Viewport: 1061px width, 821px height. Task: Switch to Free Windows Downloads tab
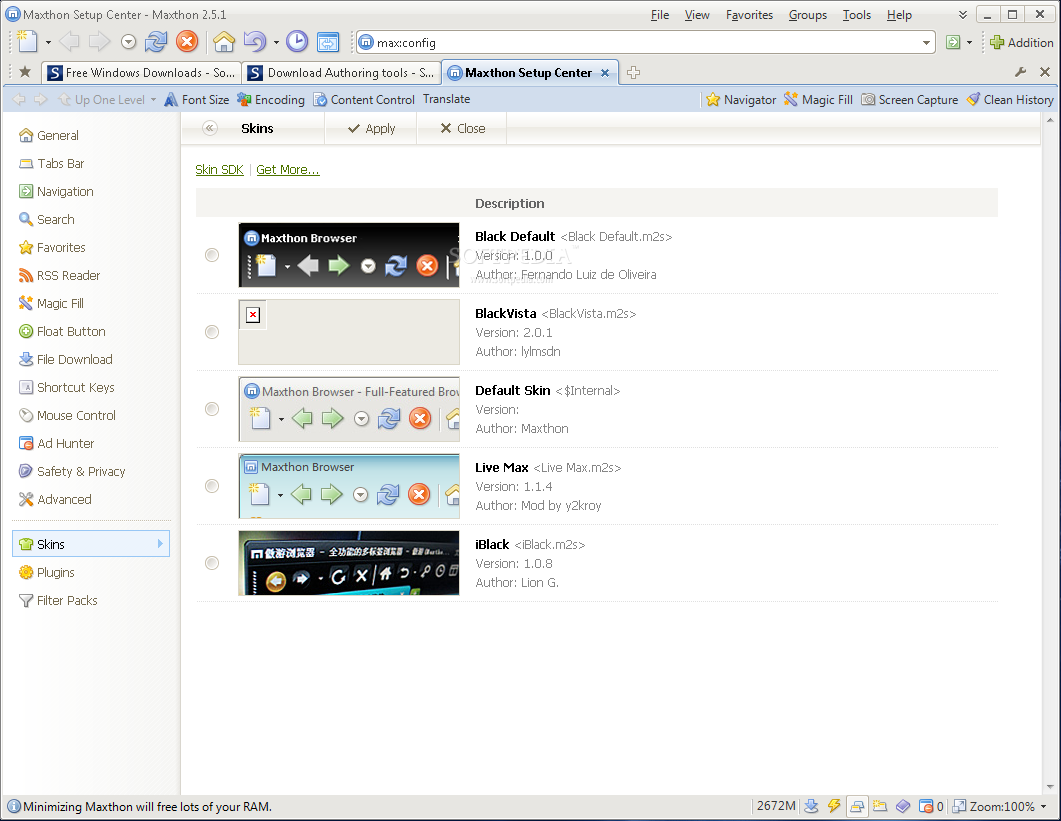click(x=141, y=72)
